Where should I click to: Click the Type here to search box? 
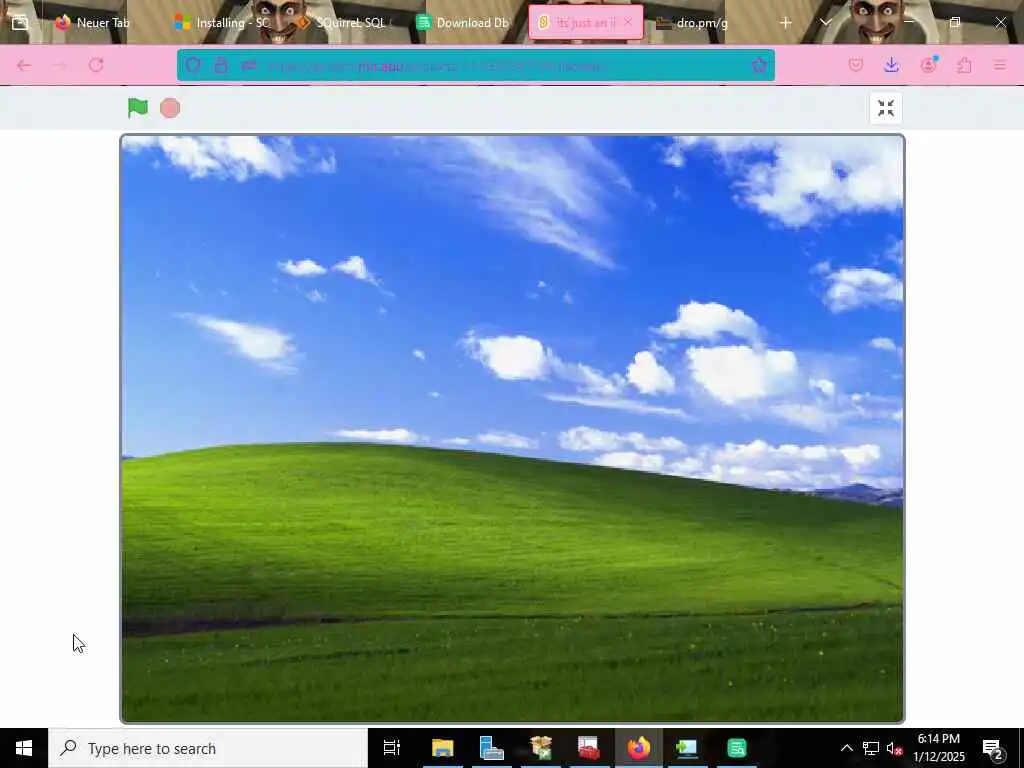click(208, 748)
